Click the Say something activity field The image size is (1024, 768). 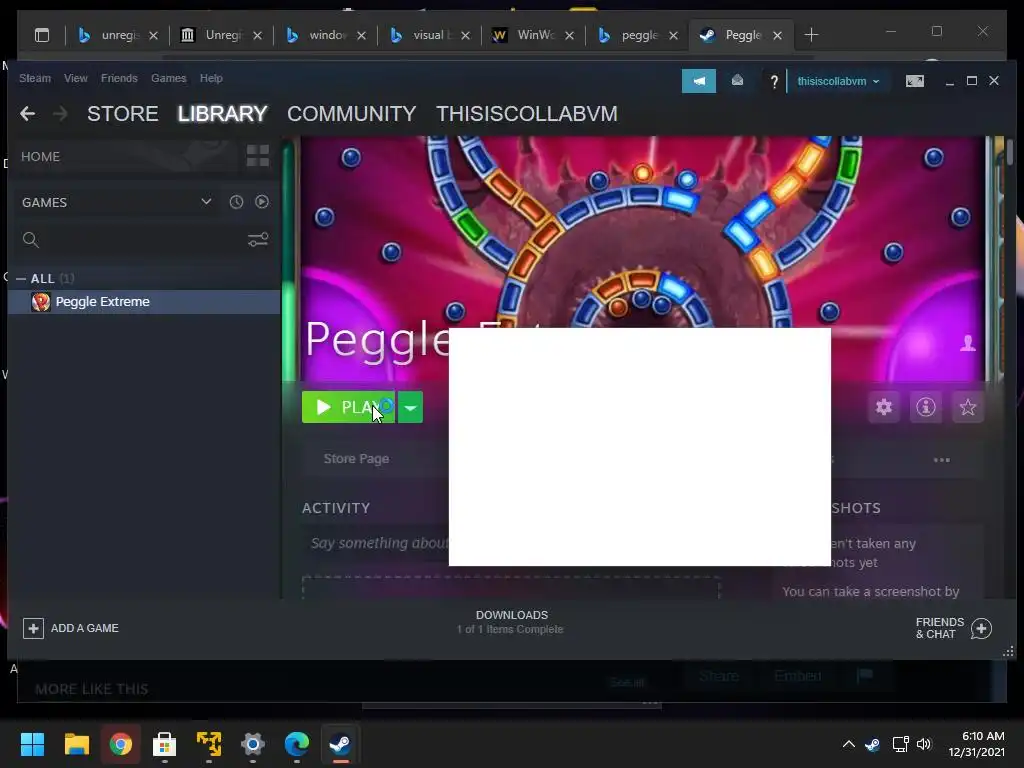click(379, 543)
